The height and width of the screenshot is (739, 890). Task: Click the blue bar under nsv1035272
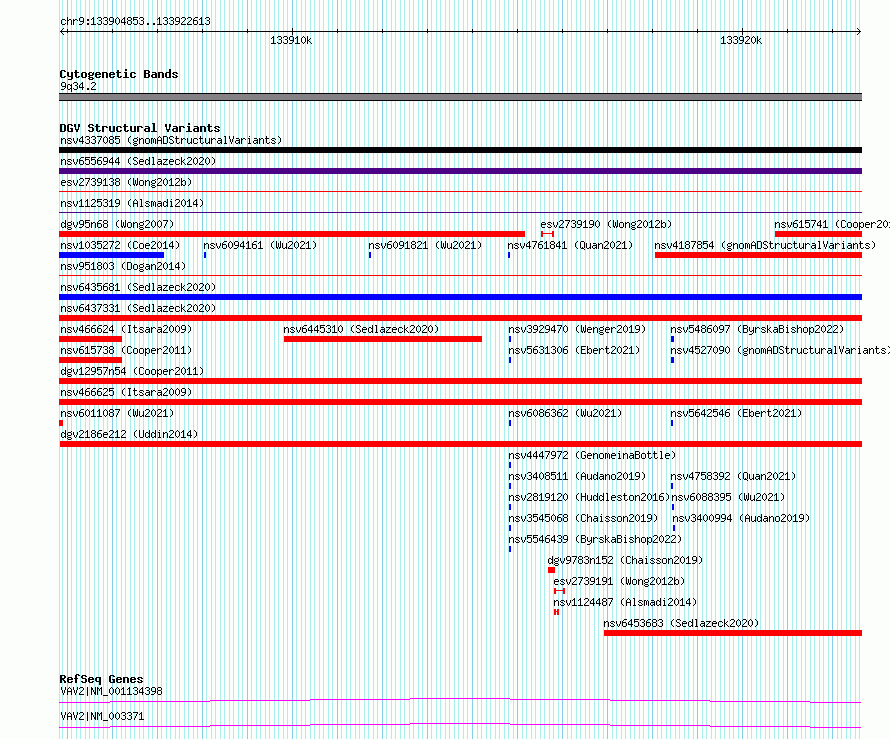(x=111, y=255)
